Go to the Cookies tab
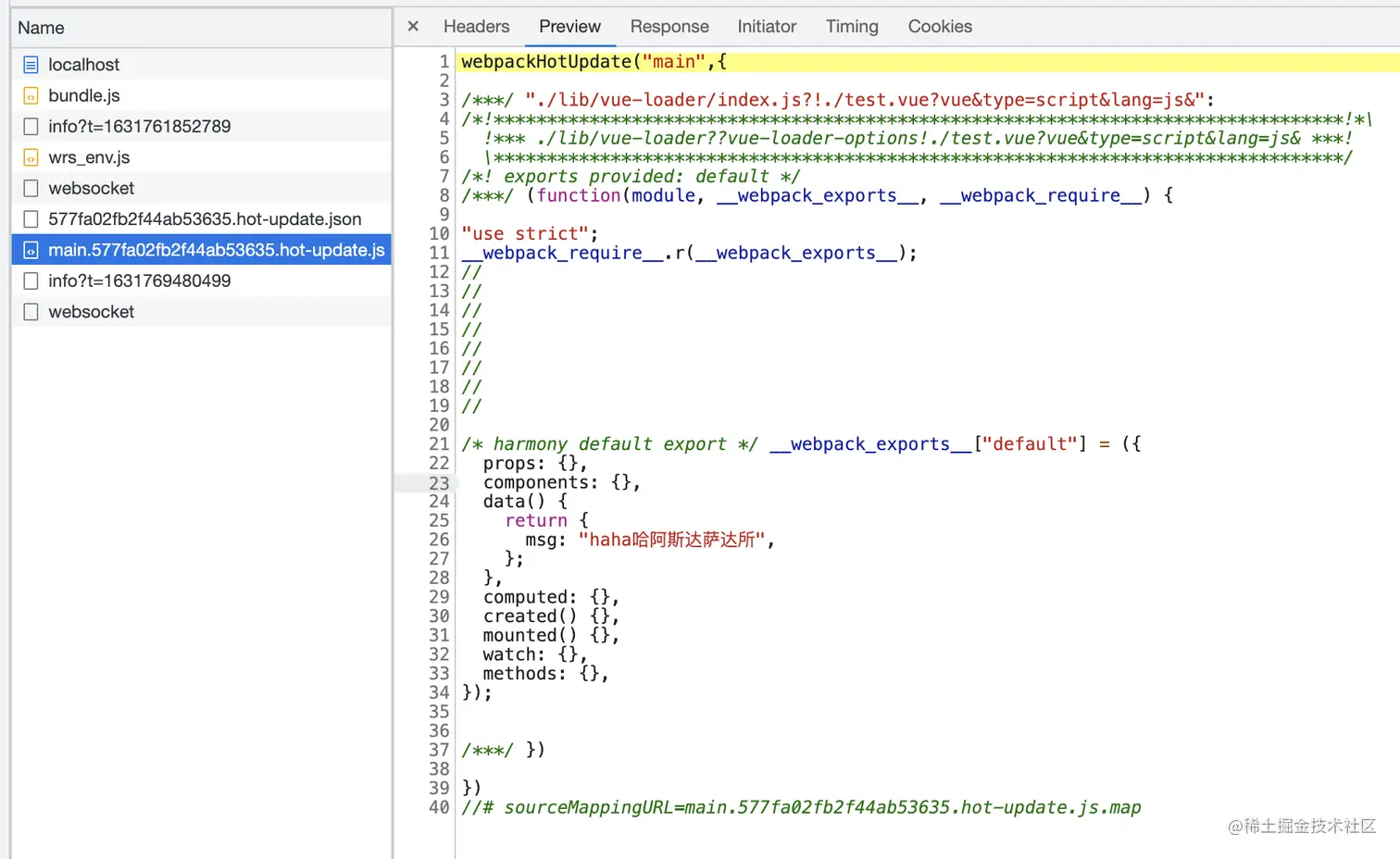The image size is (1400, 859). coord(940,27)
